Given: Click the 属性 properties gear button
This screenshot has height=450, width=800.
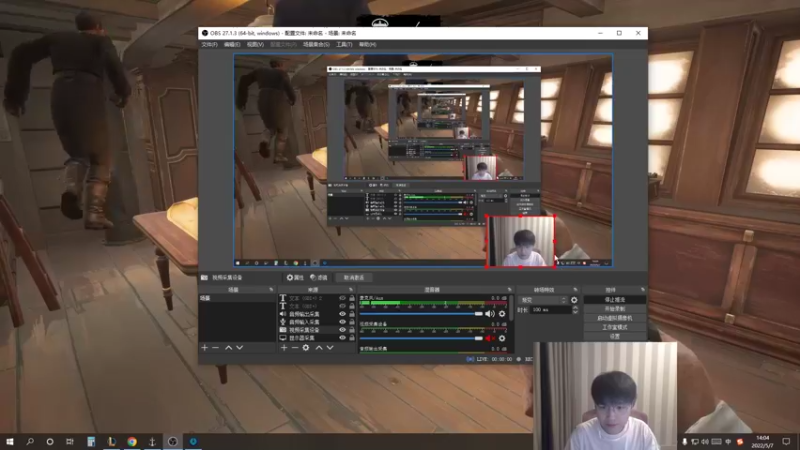Looking at the screenshot, I should [x=295, y=278].
